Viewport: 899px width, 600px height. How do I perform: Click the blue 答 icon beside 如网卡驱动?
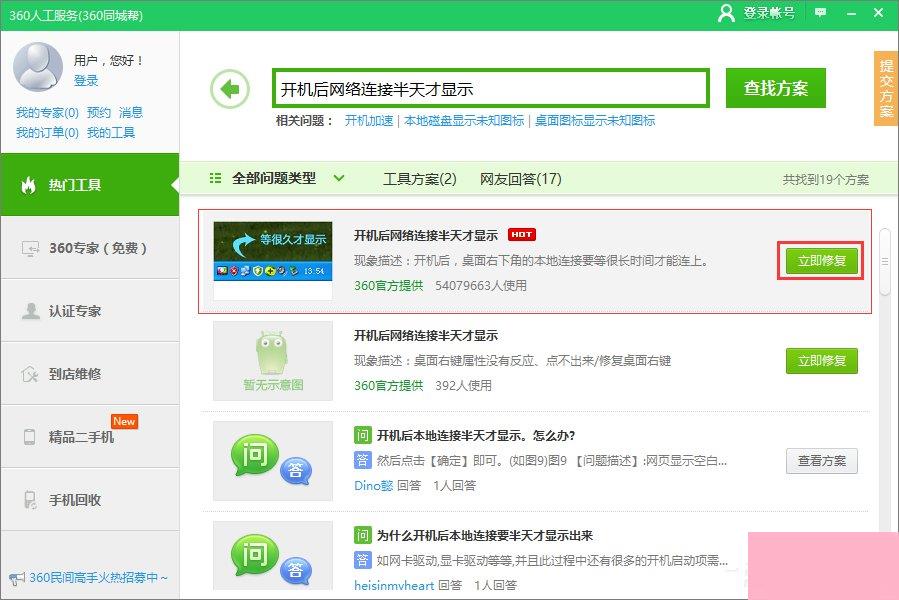click(x=362, y=560)
